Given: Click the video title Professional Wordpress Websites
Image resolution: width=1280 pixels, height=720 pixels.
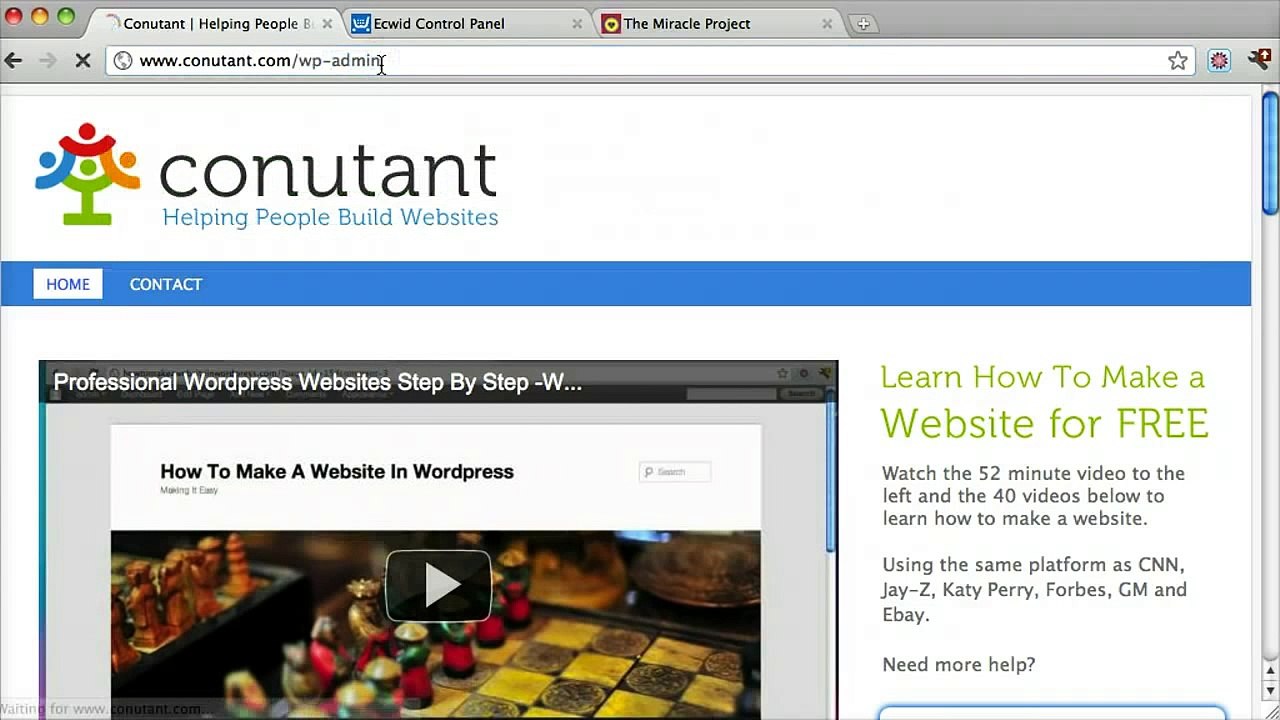Looking at the screenshot, I should (x=317, y=382).
